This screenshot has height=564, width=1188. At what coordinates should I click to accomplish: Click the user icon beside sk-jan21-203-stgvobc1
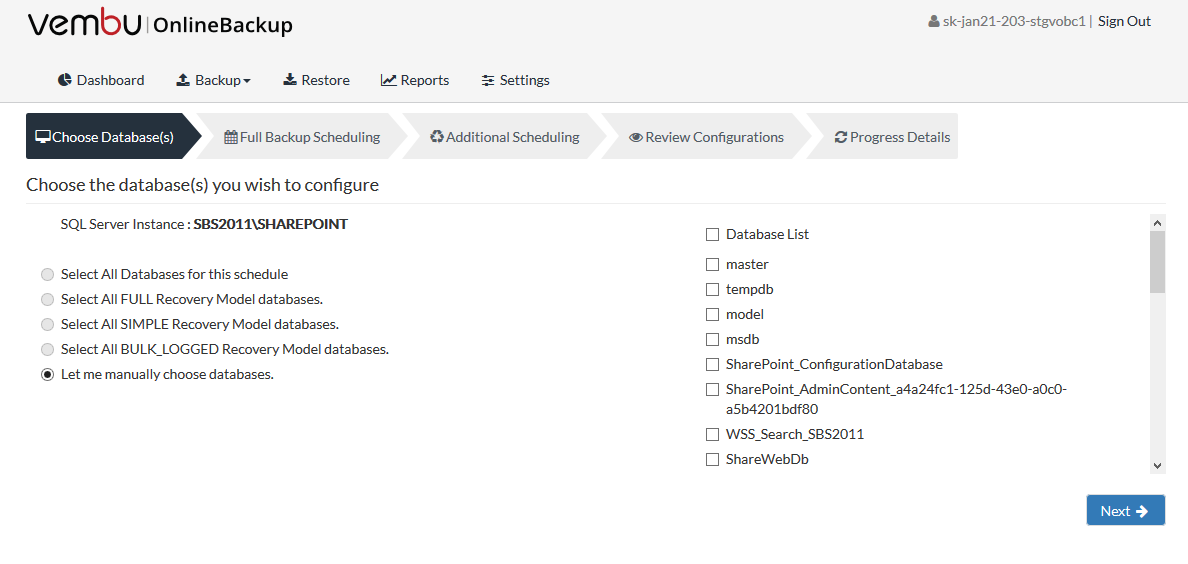pos(933,21)
